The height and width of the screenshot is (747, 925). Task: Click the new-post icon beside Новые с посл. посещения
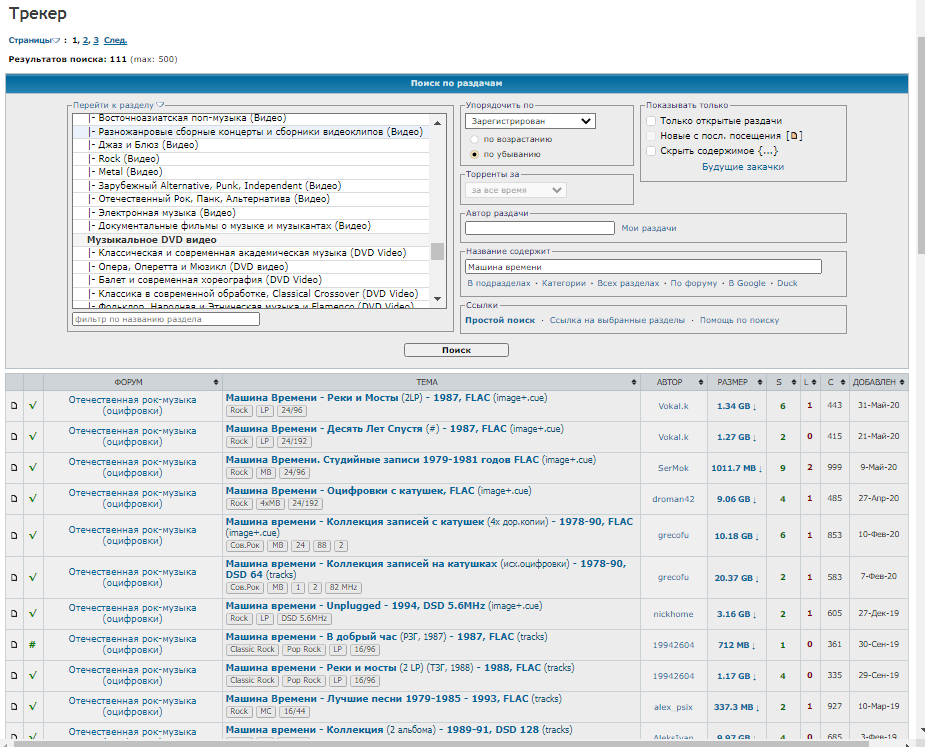794,136
